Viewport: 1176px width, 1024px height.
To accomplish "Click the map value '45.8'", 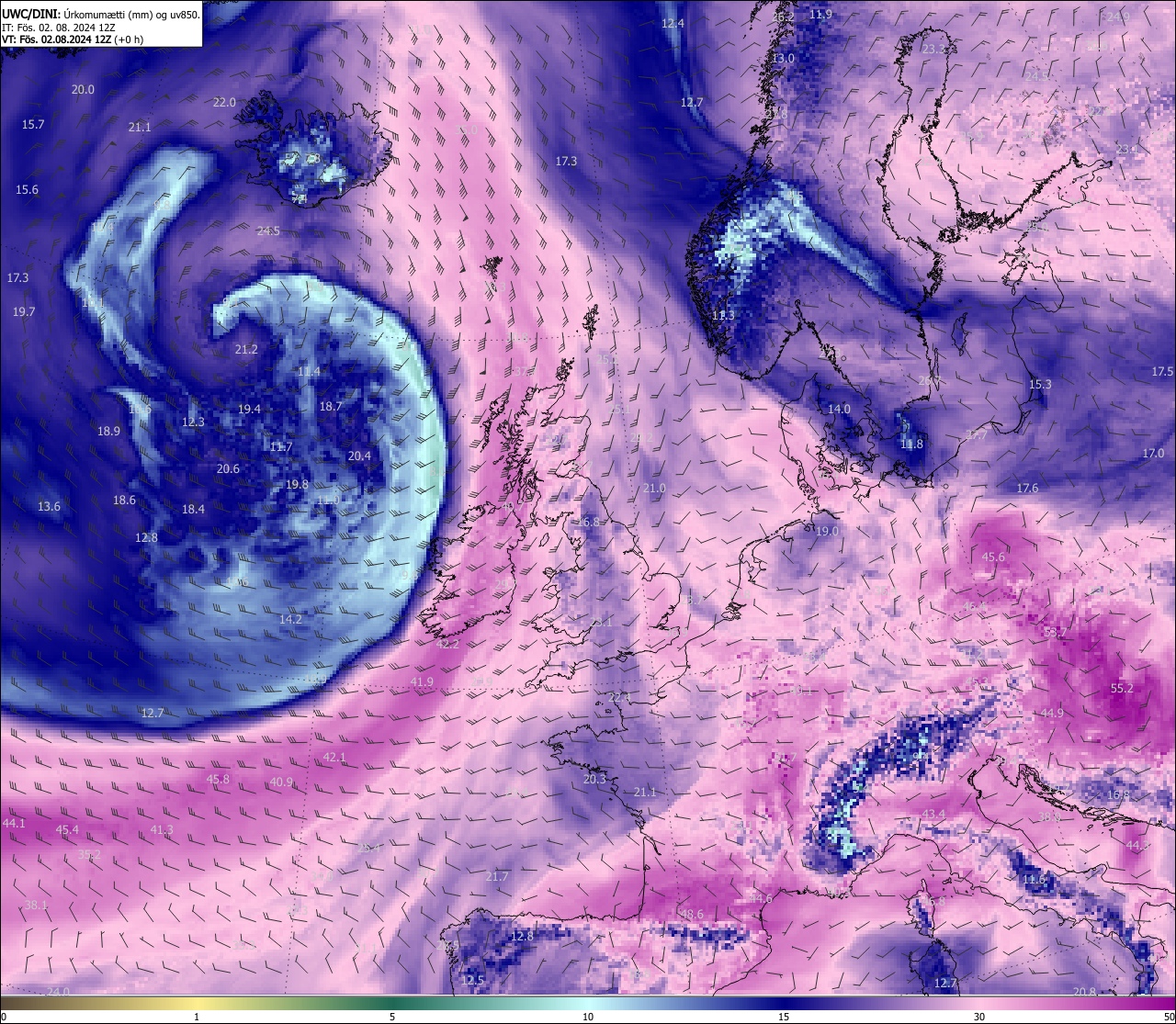I will point(218,779).
